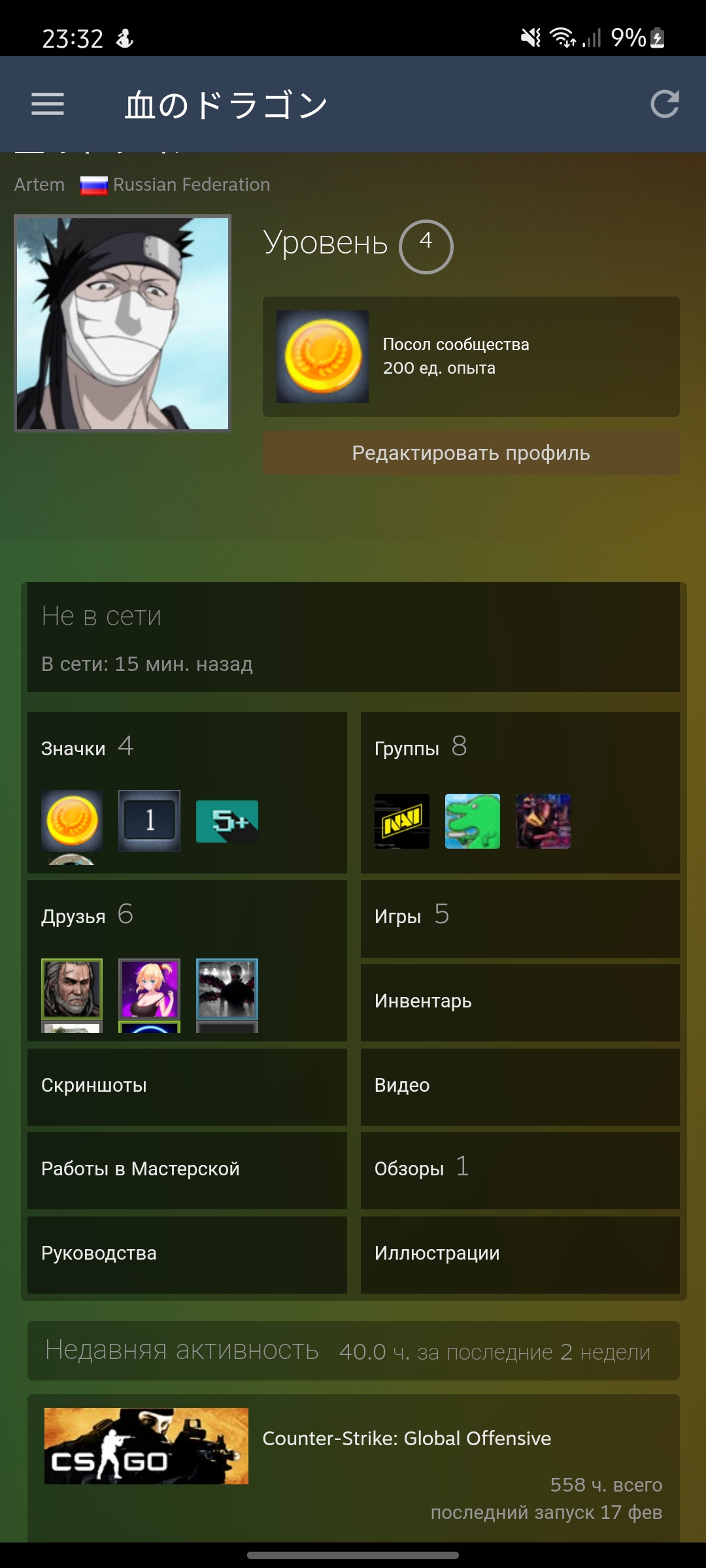Open the hamburger navigation menu
706x1568 pixels.
coord(48,104)
